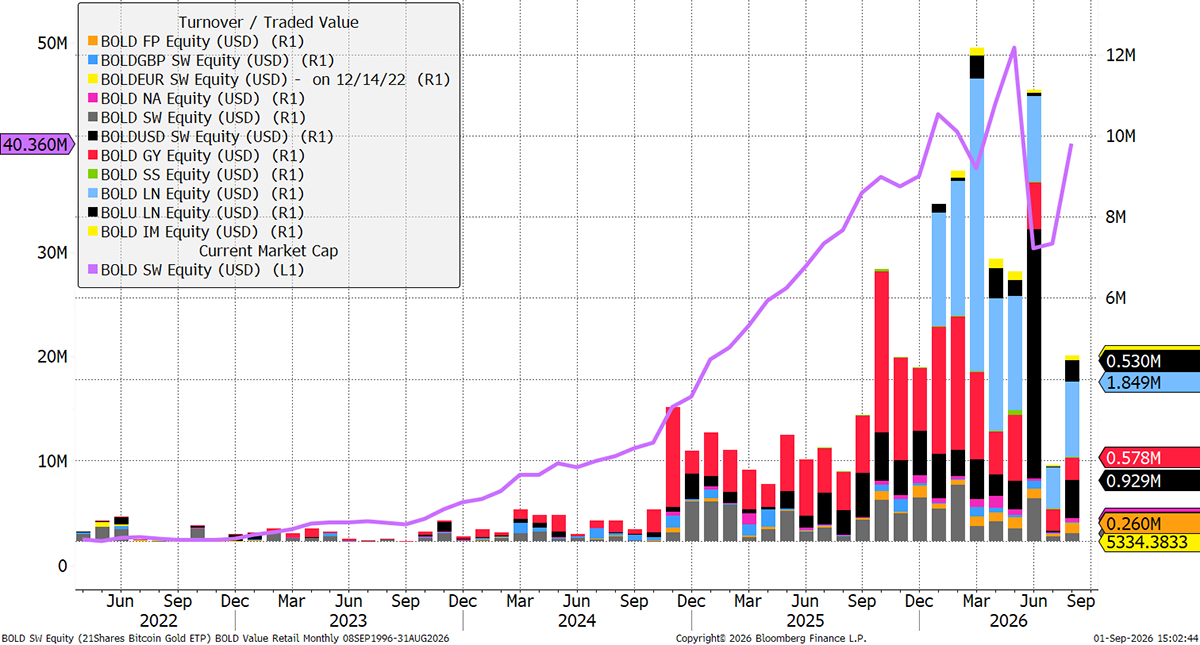This screenshot has width=1200, height=645.
Task: Click the 0.530M black value label
Action: 1149,361
